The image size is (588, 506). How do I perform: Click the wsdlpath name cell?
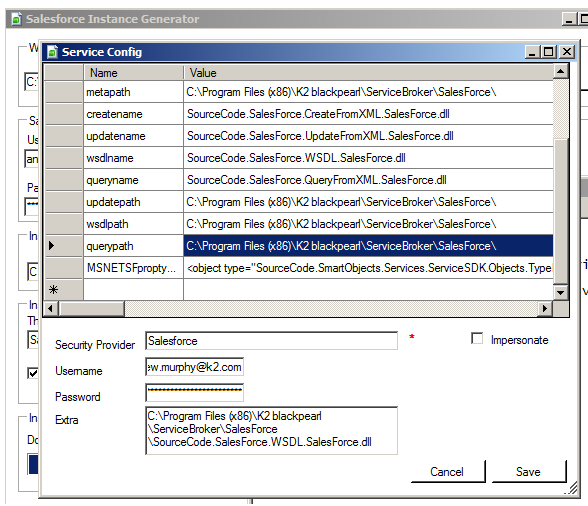tap(133, 224)
